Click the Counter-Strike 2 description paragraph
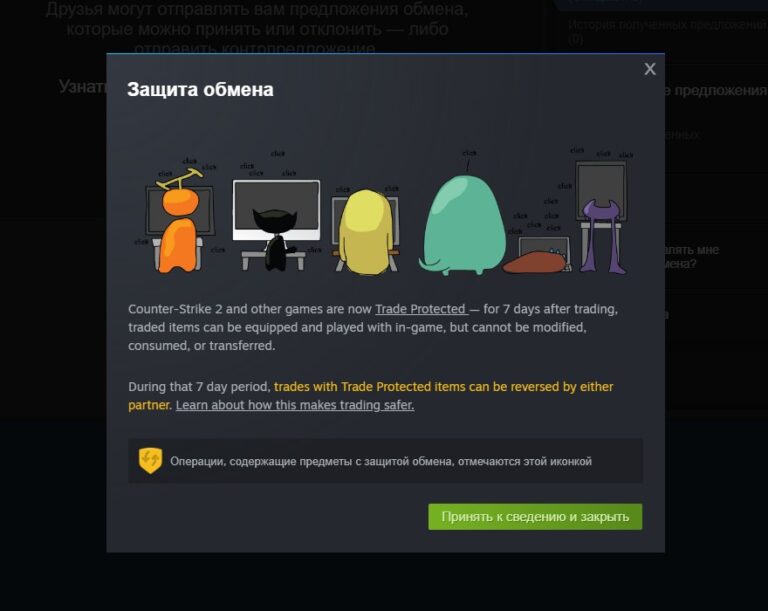The image size is (768, 611). pyautogui.click(x=373, y=327)
